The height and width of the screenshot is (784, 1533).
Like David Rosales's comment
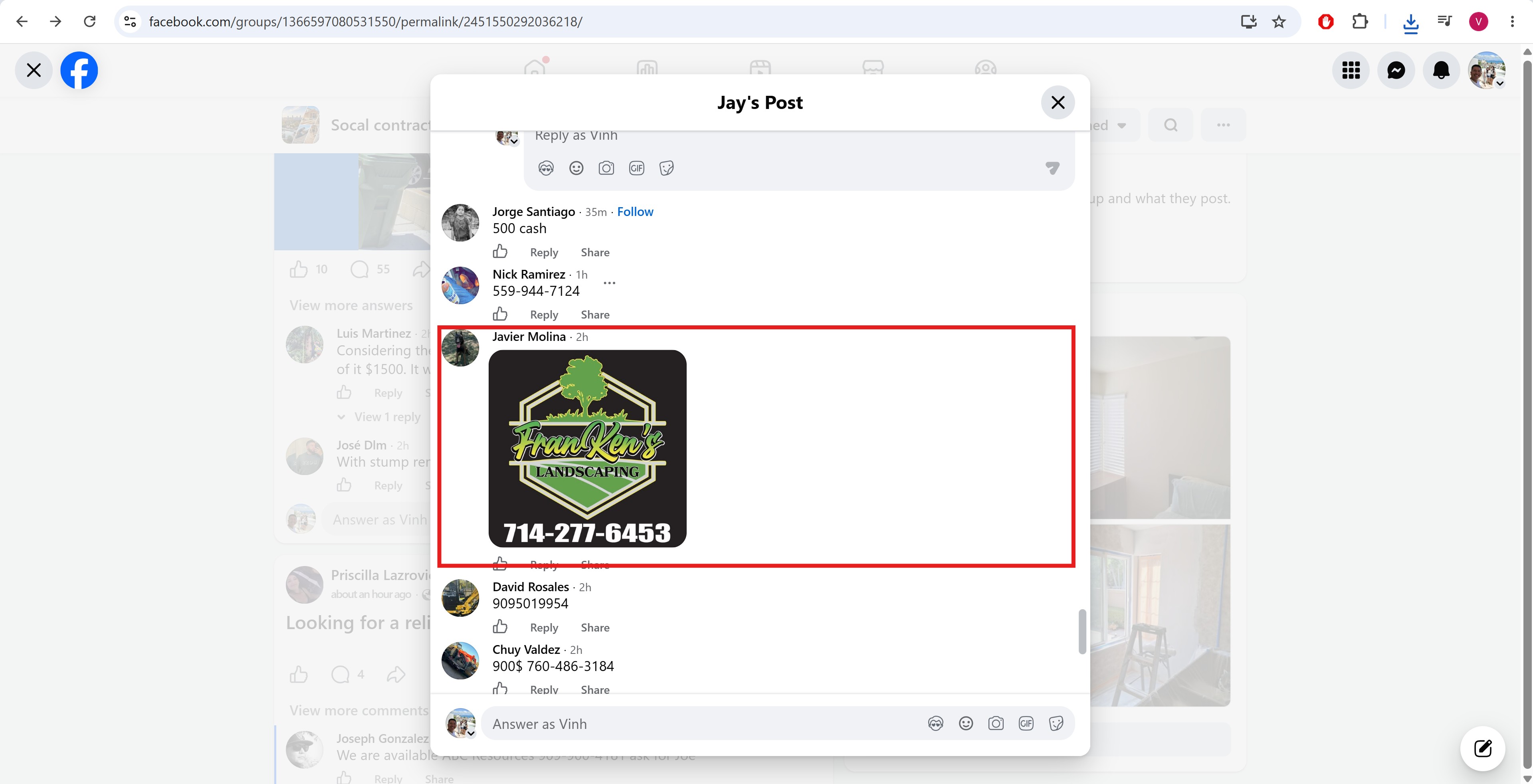pyautogui.click(x=500, y=627)
